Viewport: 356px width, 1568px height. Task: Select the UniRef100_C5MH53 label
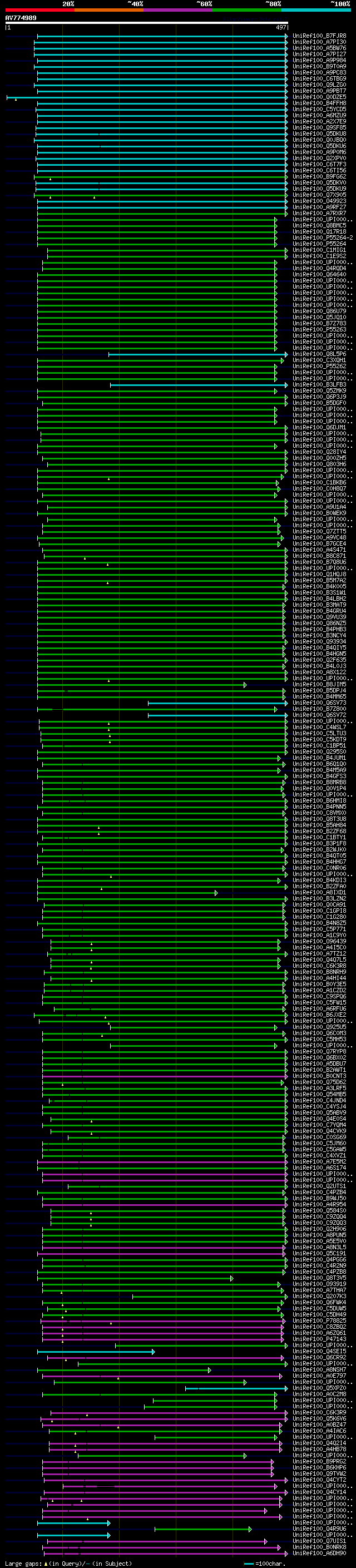(319, 1039)
